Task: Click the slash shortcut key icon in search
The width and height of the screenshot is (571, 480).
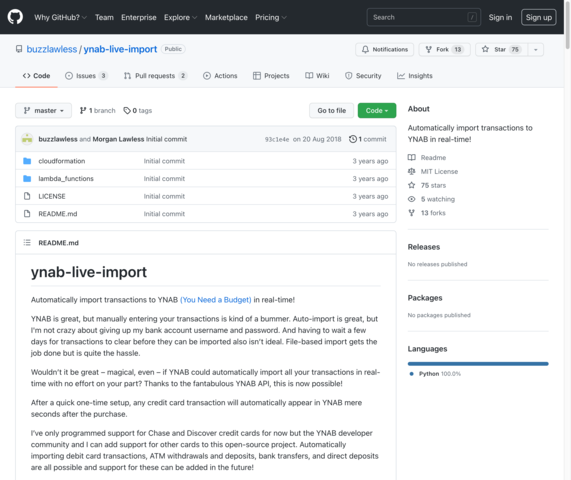Action: (472, 17)
